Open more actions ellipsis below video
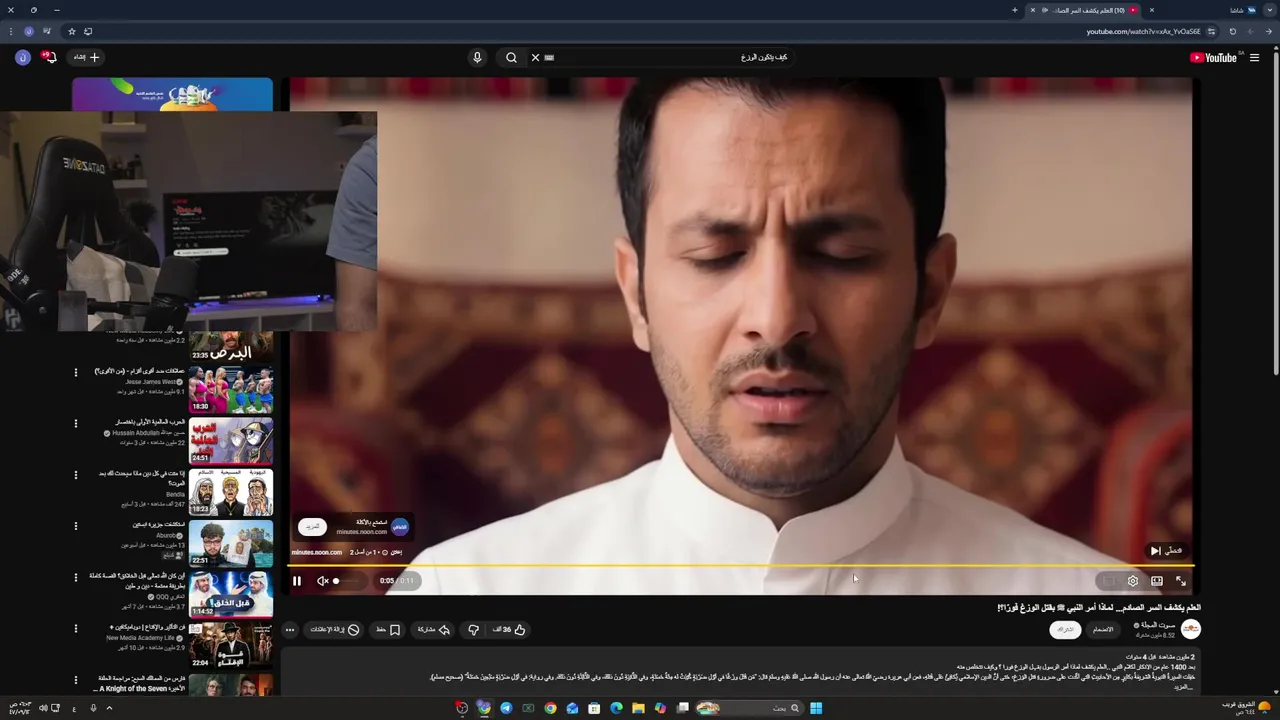Image resolution: width=1280 pixels, height=720 pixels. [290, 630]
